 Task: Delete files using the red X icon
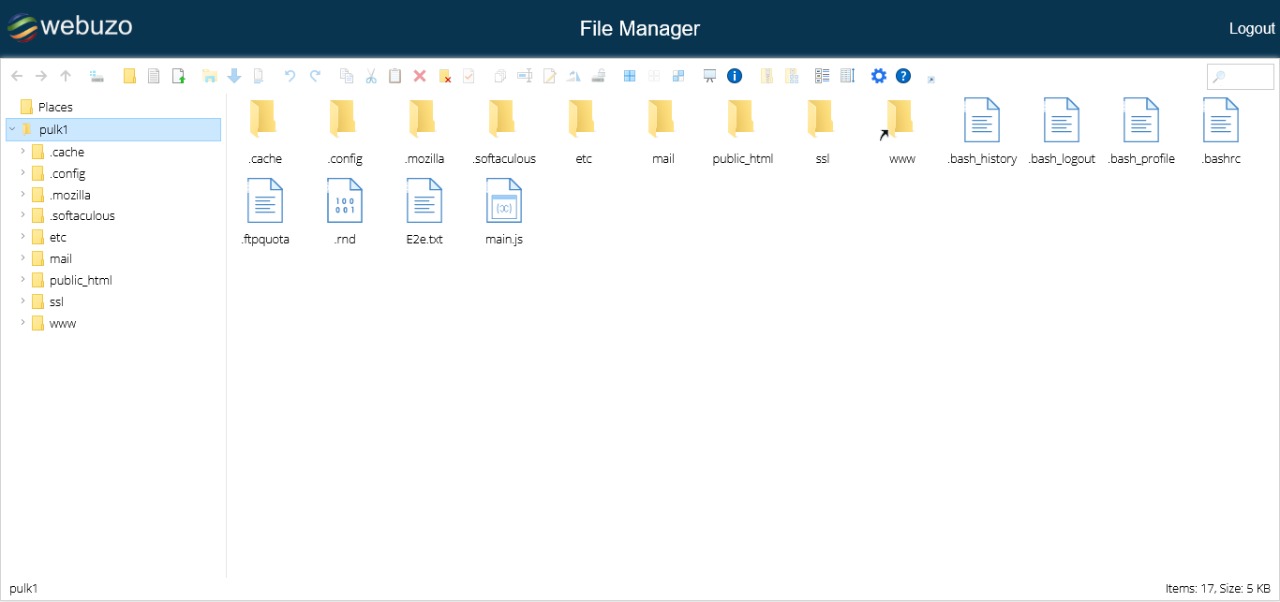420,75
